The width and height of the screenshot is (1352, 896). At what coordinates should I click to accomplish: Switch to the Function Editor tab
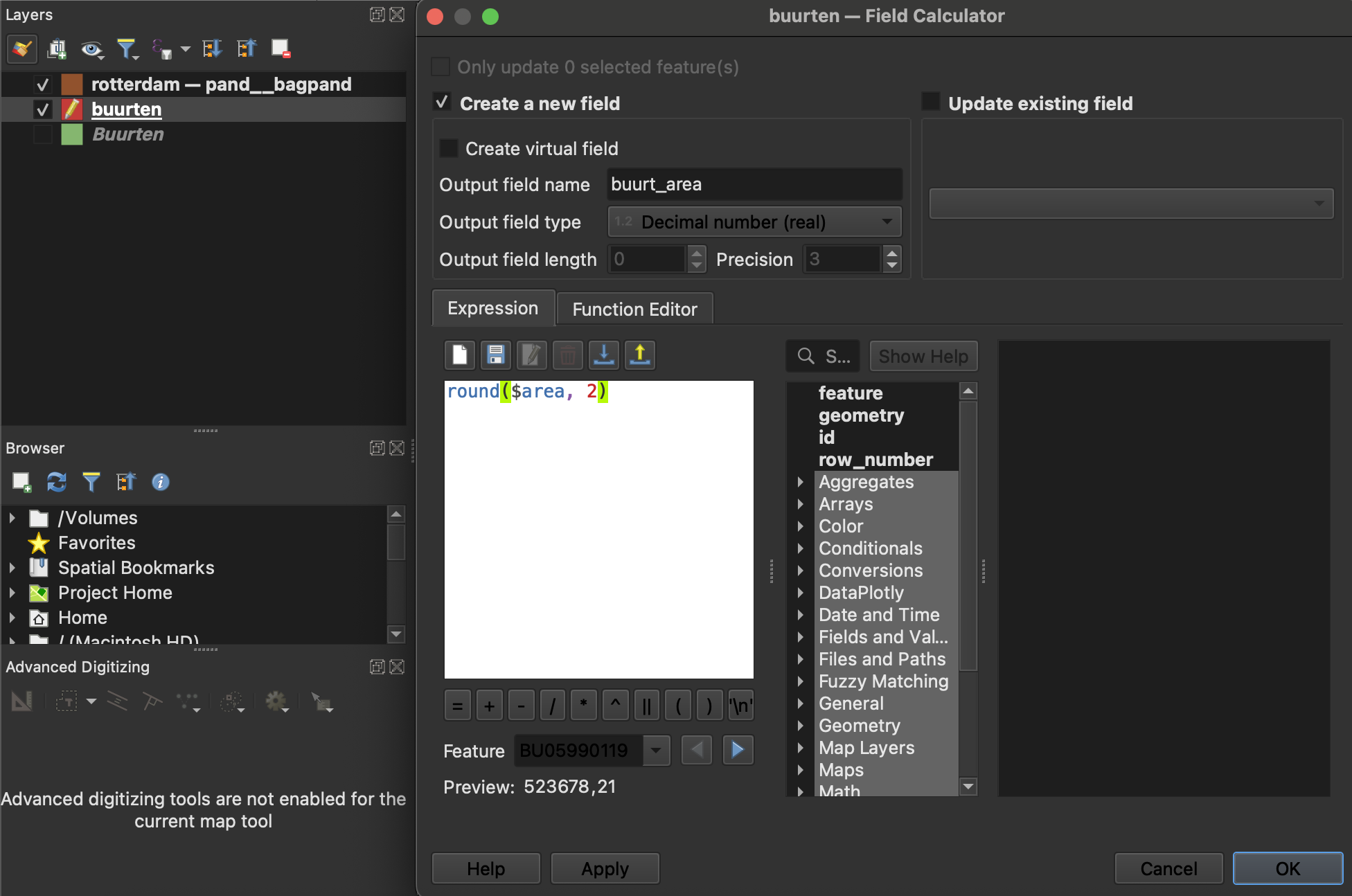coord(634,309)
